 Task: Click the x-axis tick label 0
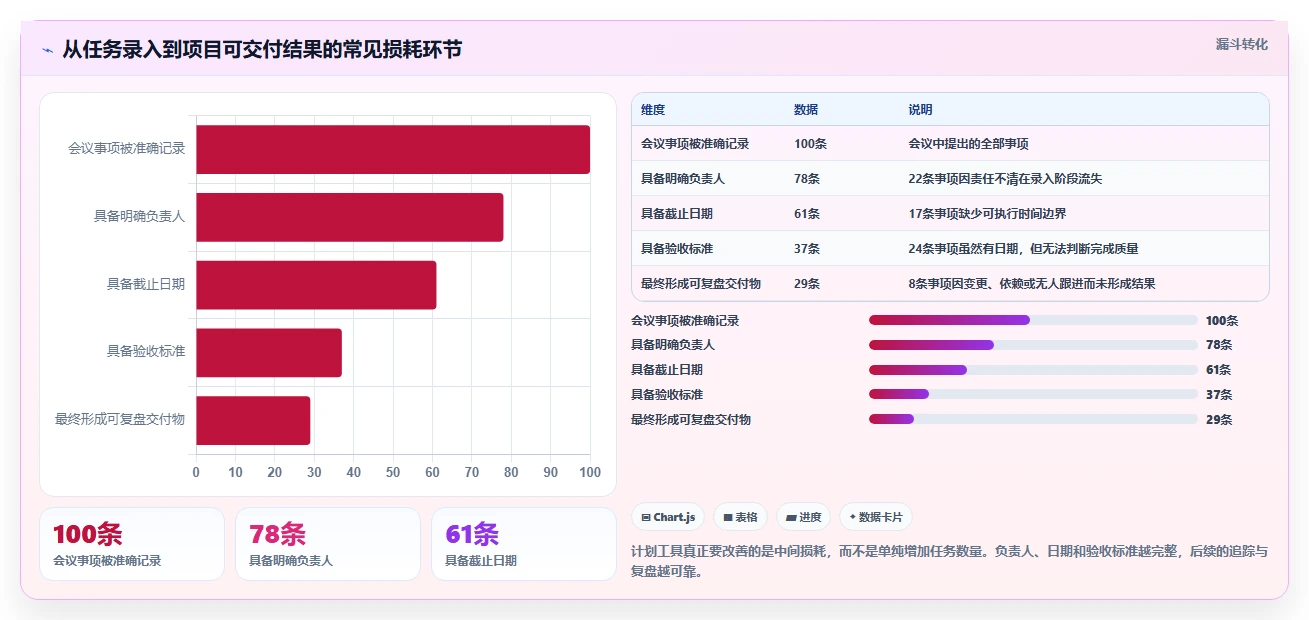pos(196,472)
